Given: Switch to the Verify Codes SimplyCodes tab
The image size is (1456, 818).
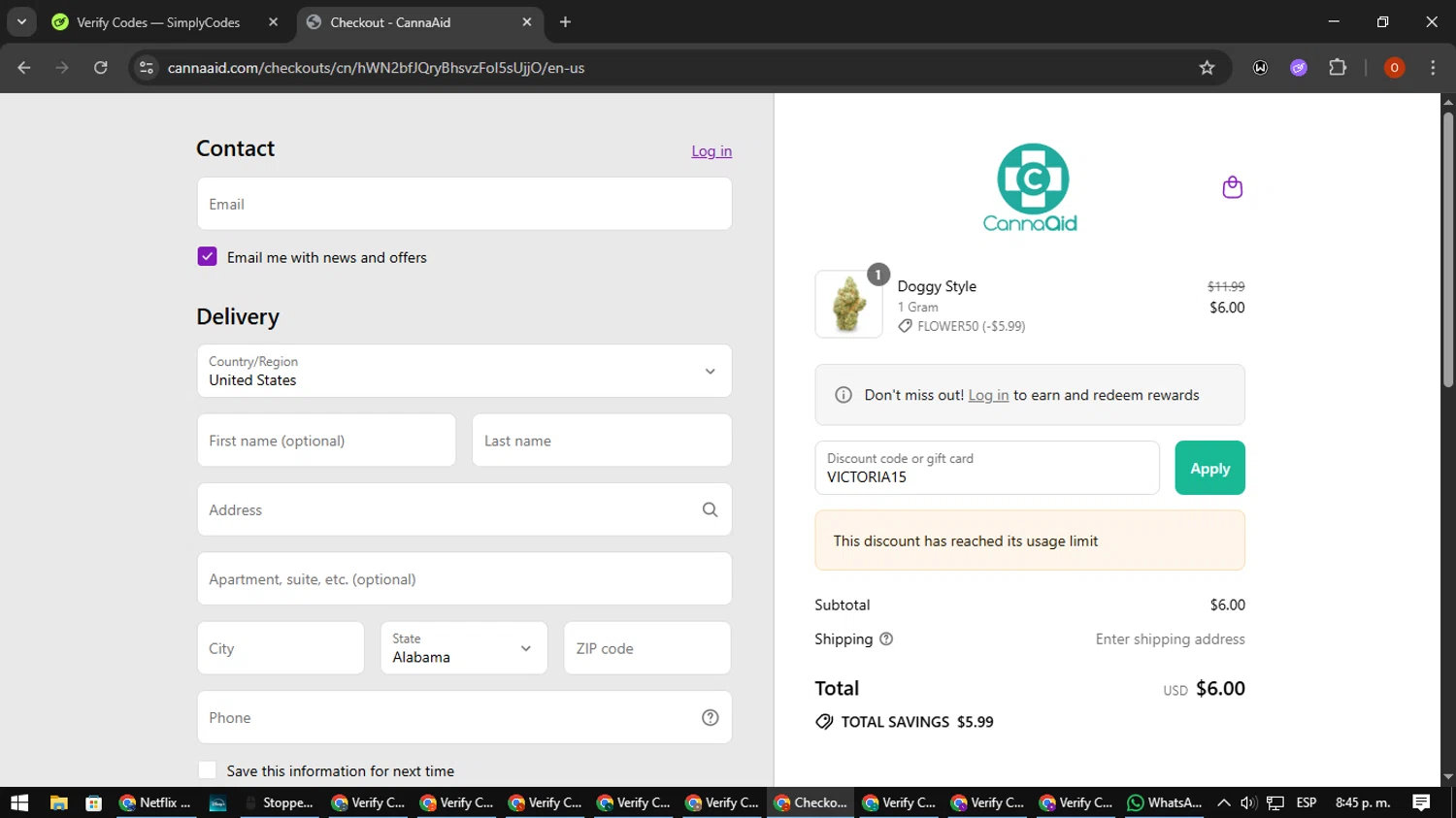Looking at the screenshot, I should pos(159,21).
